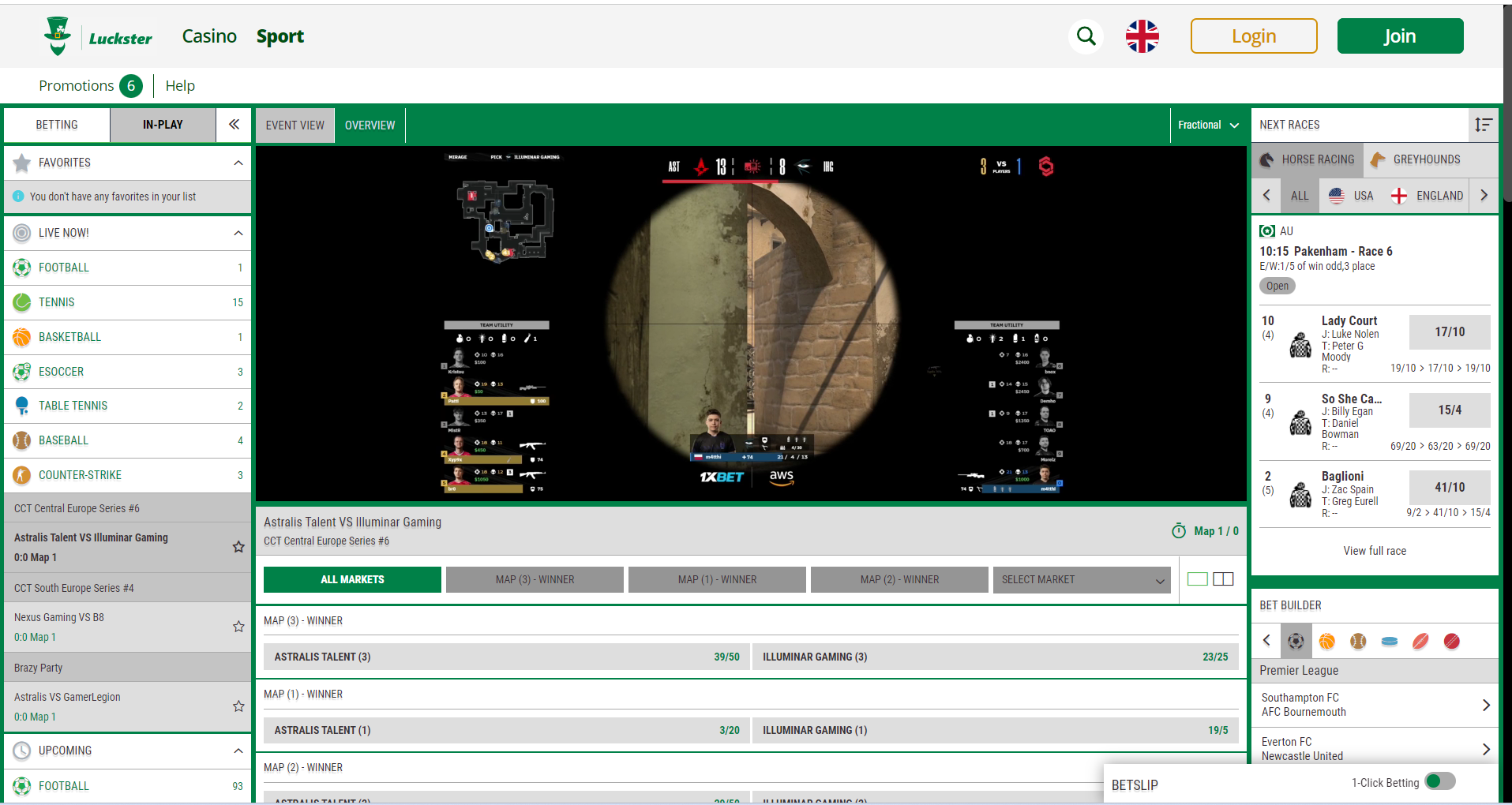Select the basketball sport in Bet Builder
The height and width of the screenshot is (805, 1512).
(1326, 641)
